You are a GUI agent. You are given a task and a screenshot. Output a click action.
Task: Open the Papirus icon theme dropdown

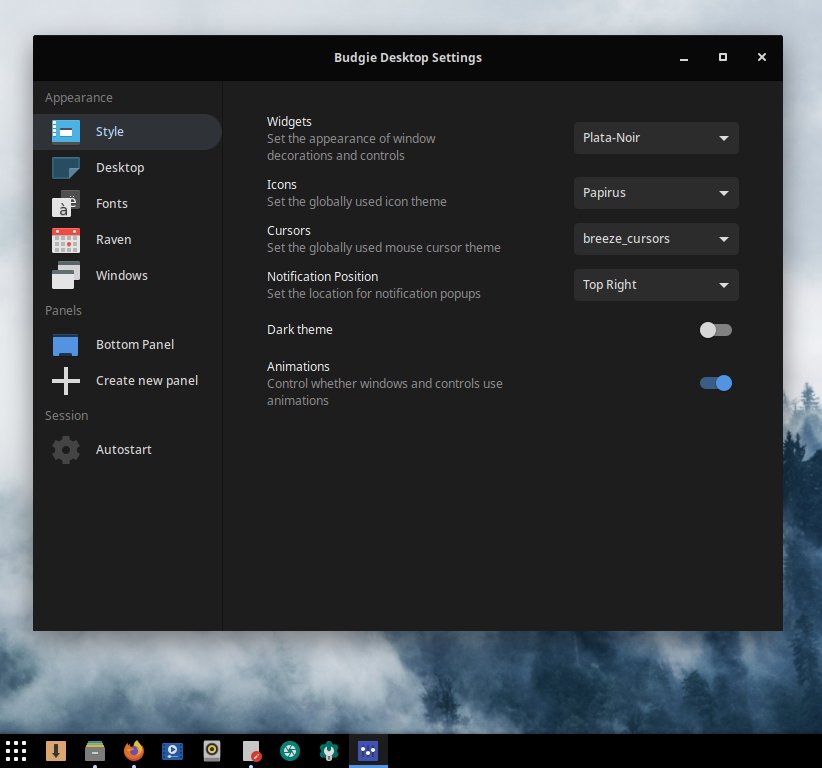655,193
